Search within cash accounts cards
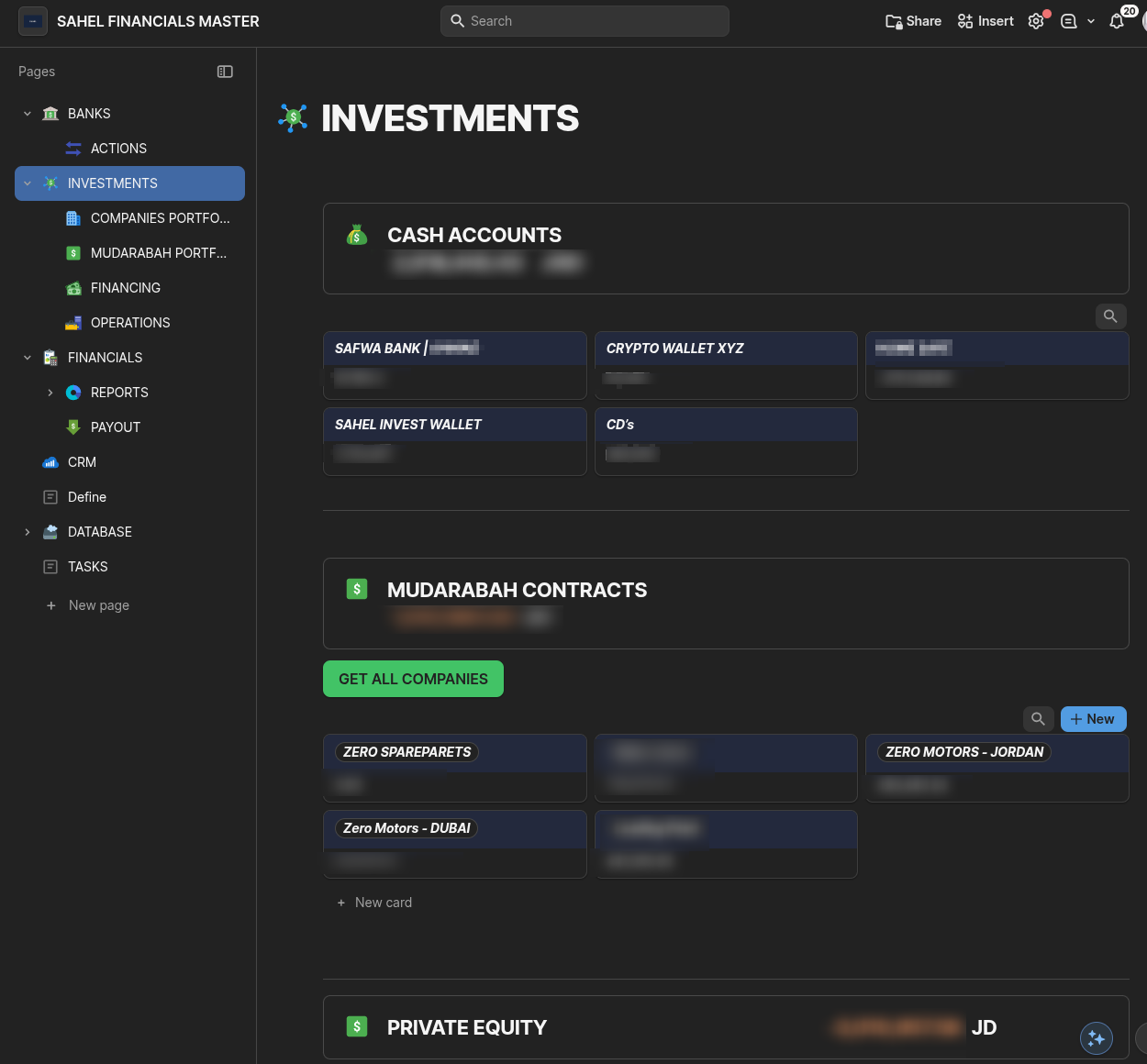This screenshot has height=1064, width=1147. tap(1110, 316)
